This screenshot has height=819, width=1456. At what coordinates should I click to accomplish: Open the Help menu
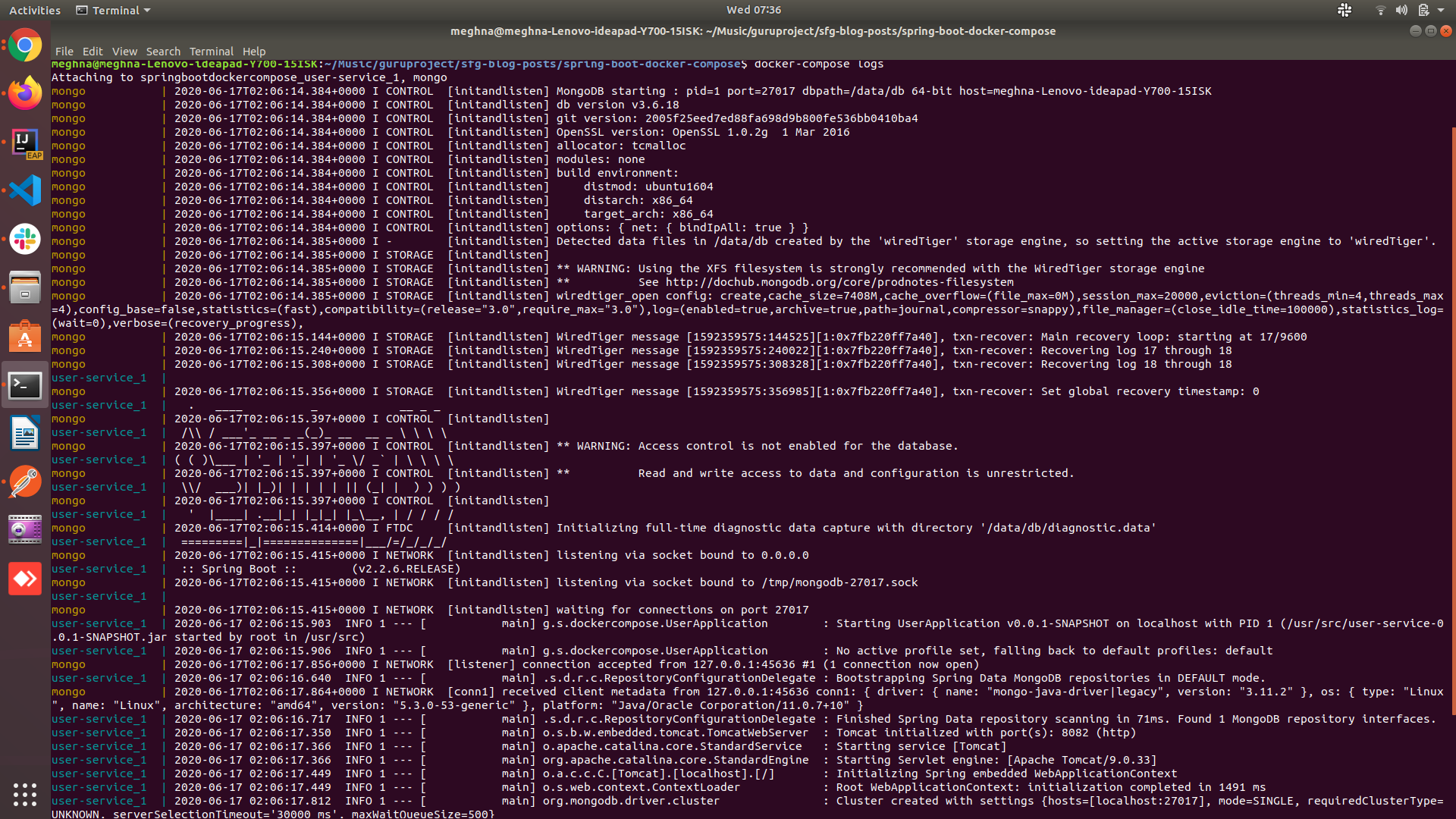(254, 52)
